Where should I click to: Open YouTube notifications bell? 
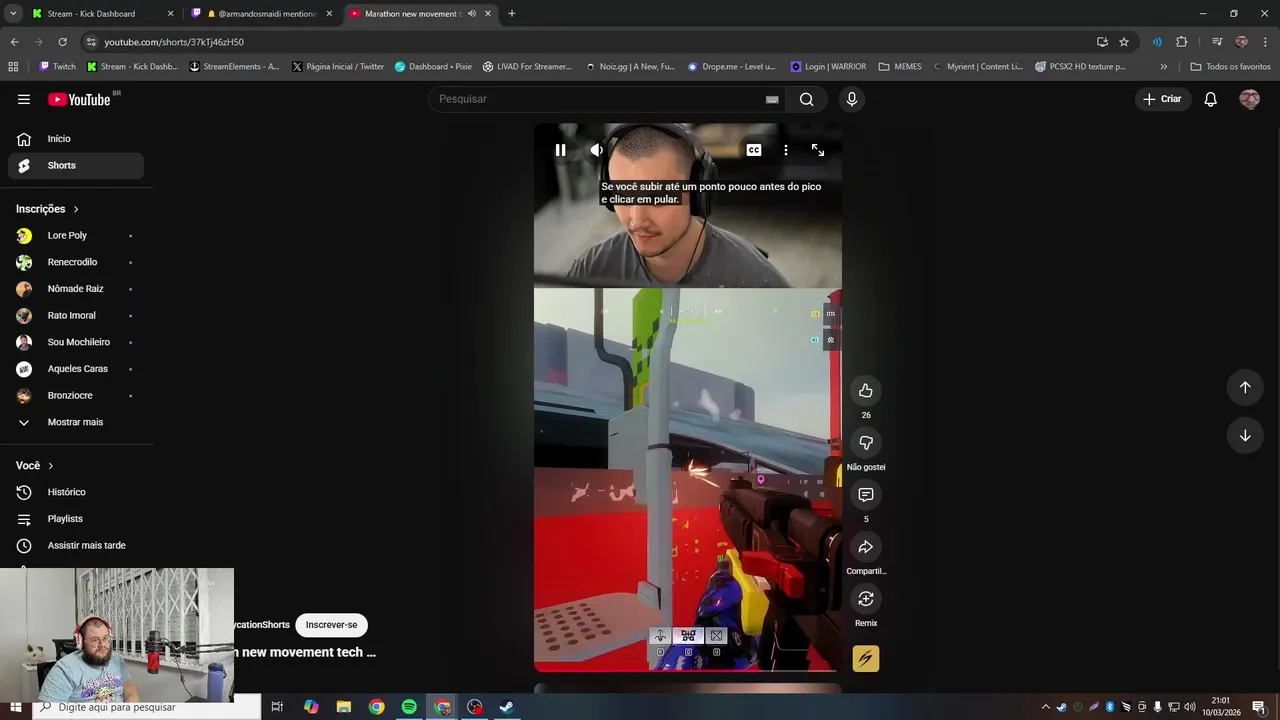pyautogui.click(x=1210, y=99)
